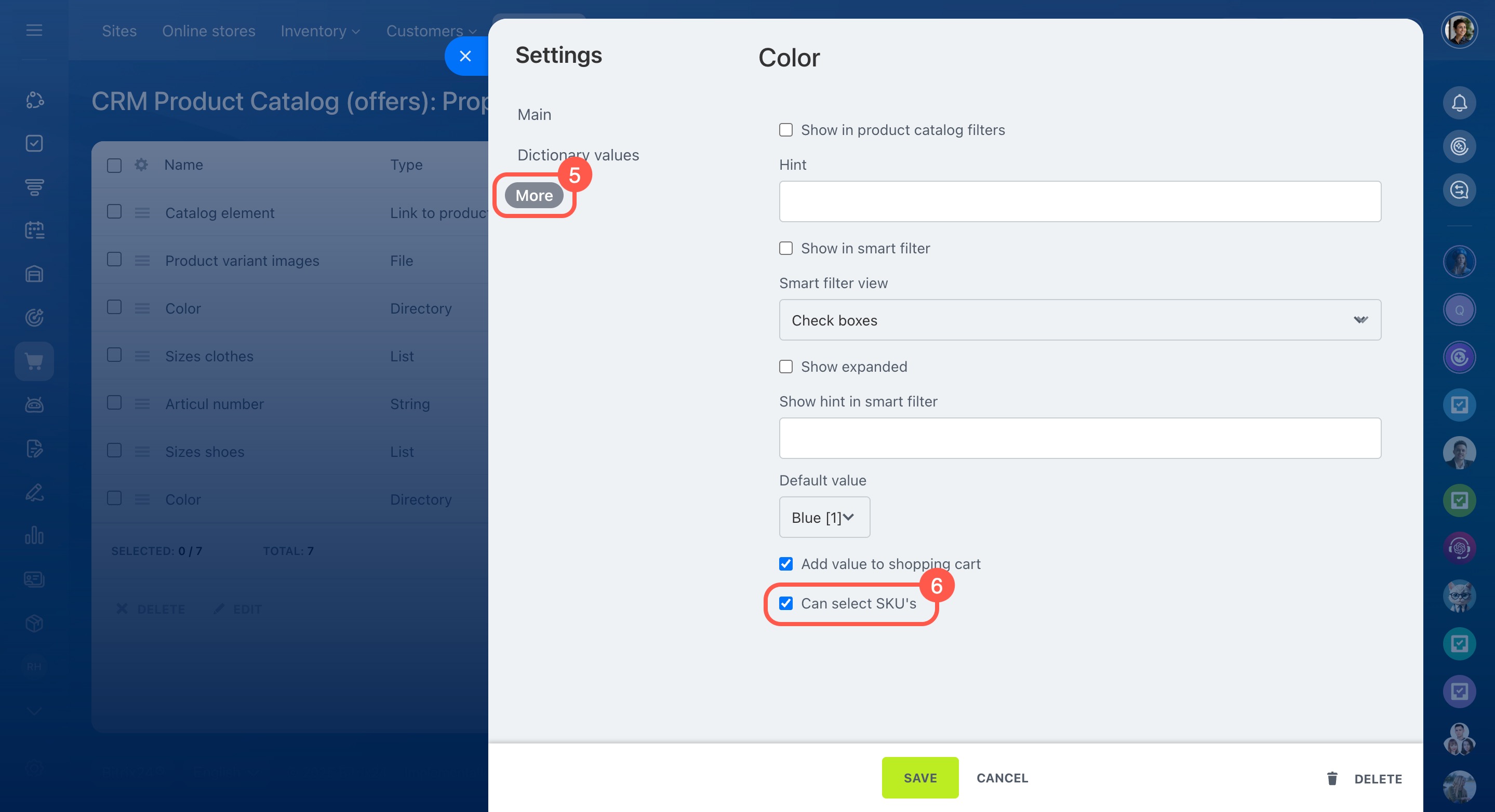This screenshot has height=812, width=1495.
Task: Open the hamburger menu icon
Action: pyautogui.click(x=34, y=30)
